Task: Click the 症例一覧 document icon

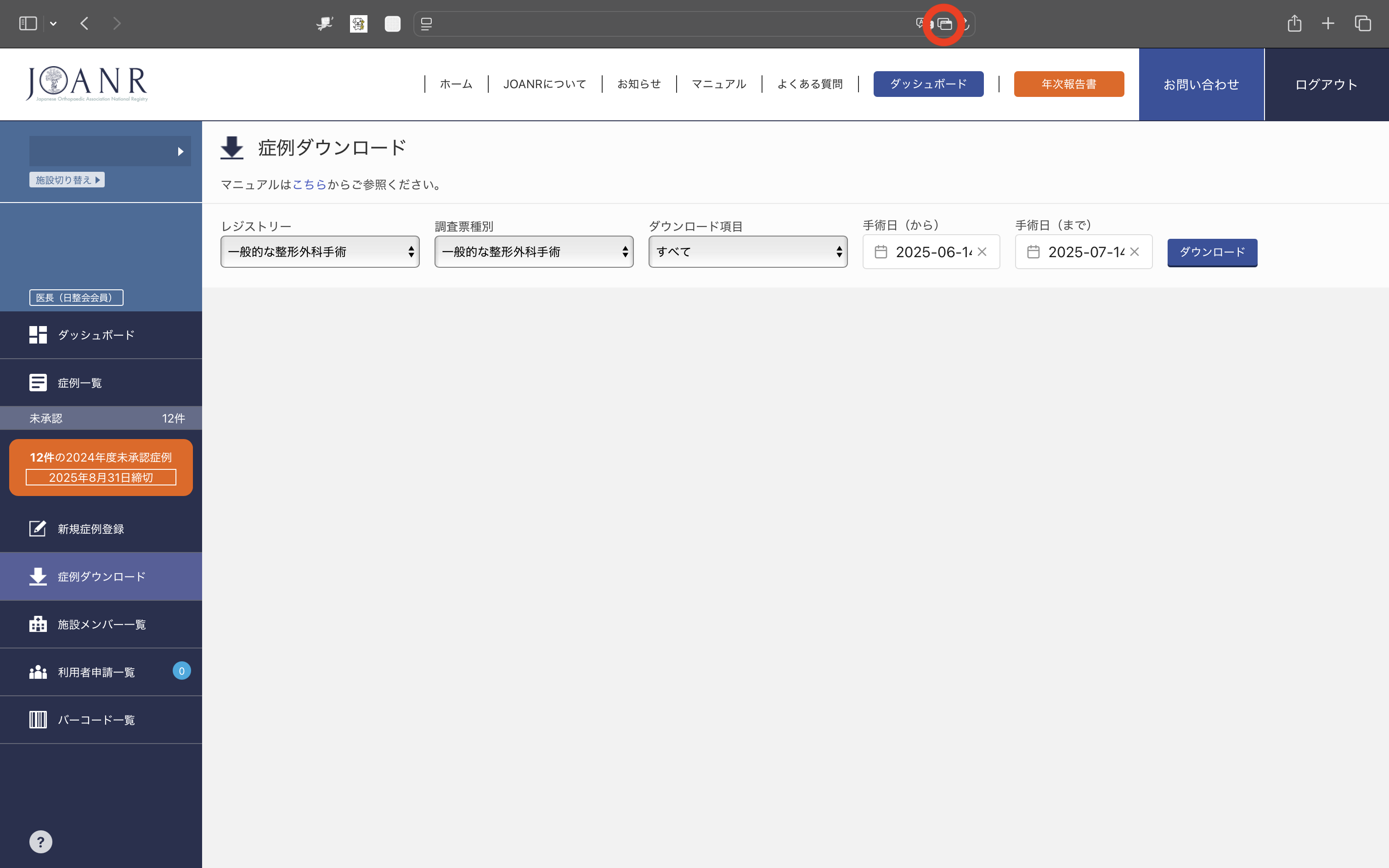Action: click(38, 382)
